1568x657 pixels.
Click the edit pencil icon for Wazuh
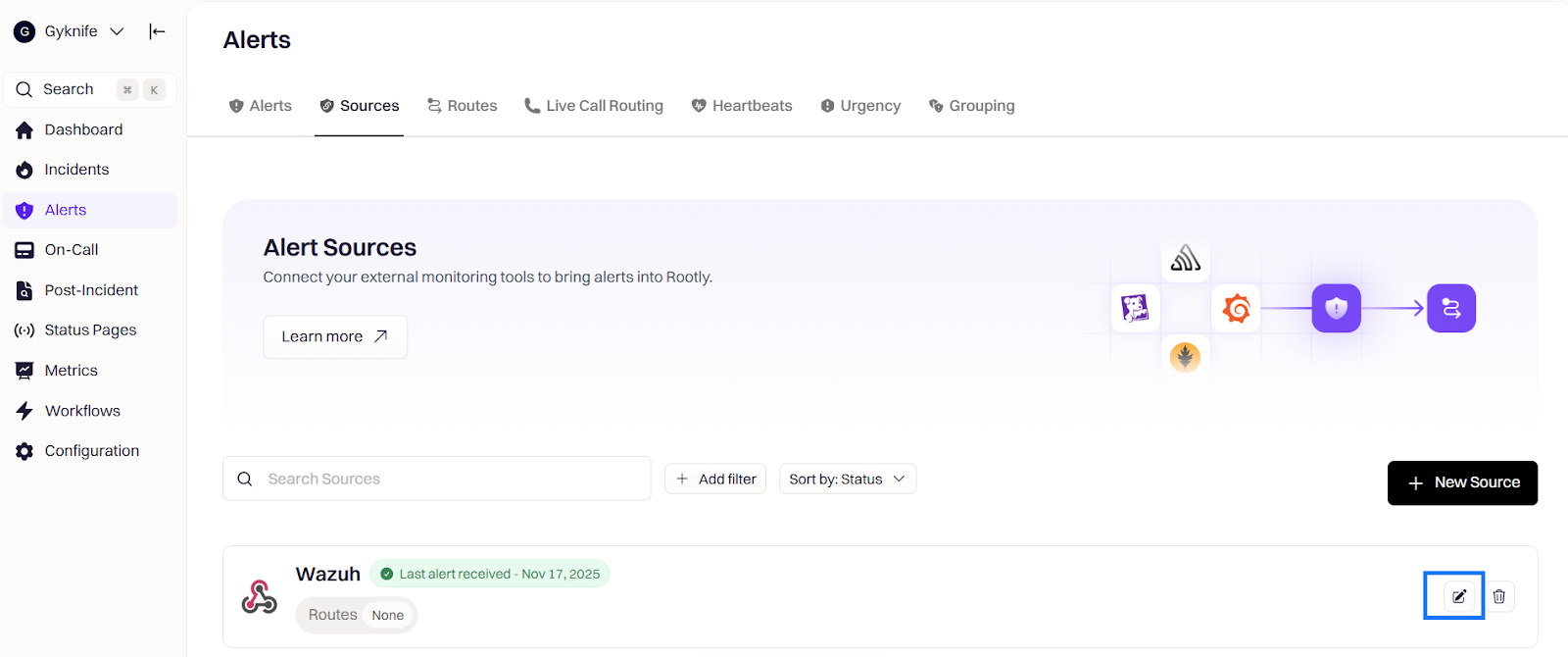point(1459,596)
